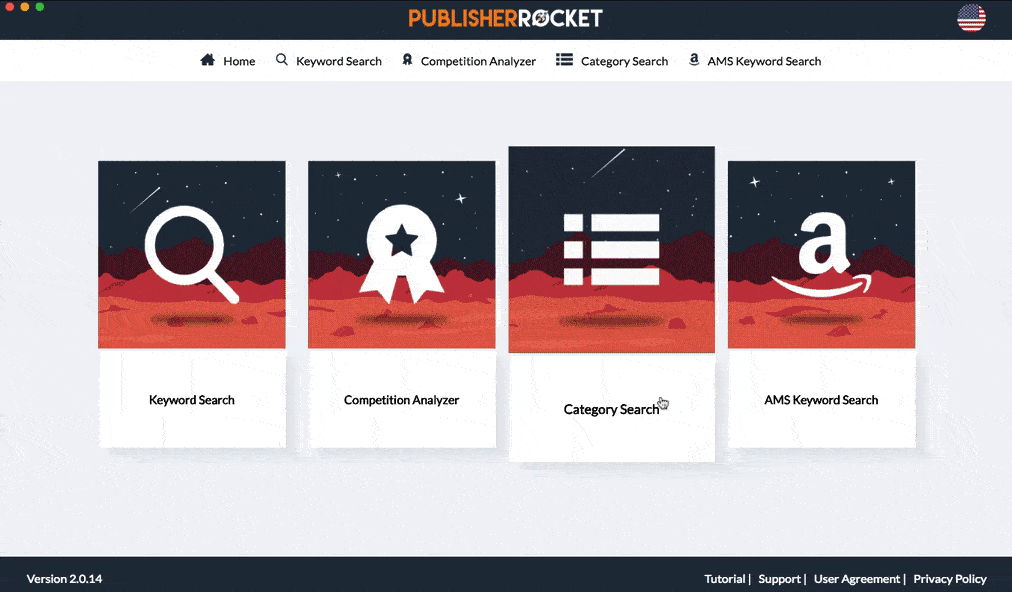
Task: Click the Home house icon in navigation
Action: (x=208, y=60)
